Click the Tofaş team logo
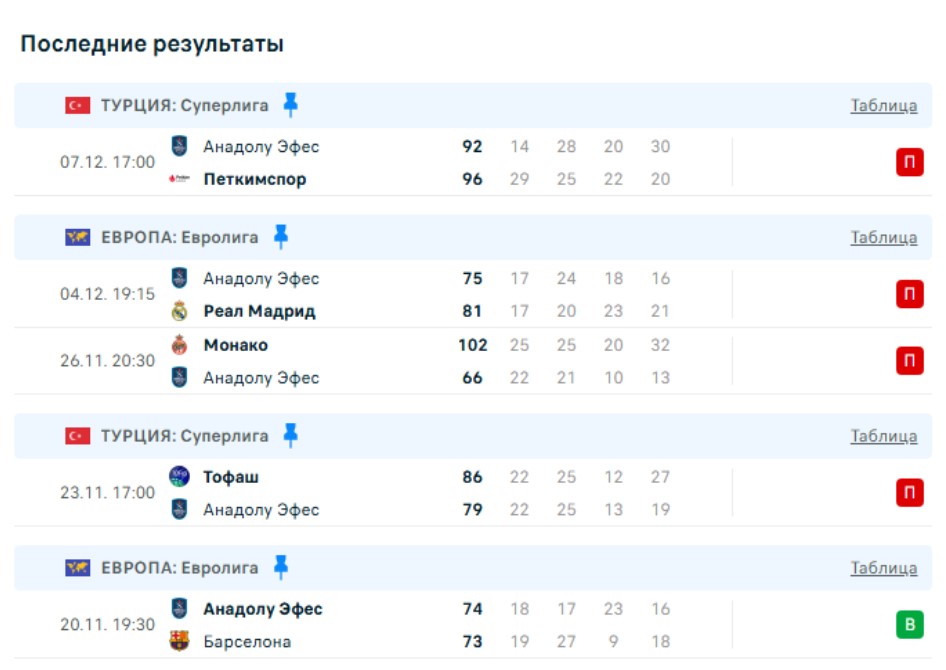The width and height of the screenshot is (946, 670). pyautogui.click(x=179, y=477)
